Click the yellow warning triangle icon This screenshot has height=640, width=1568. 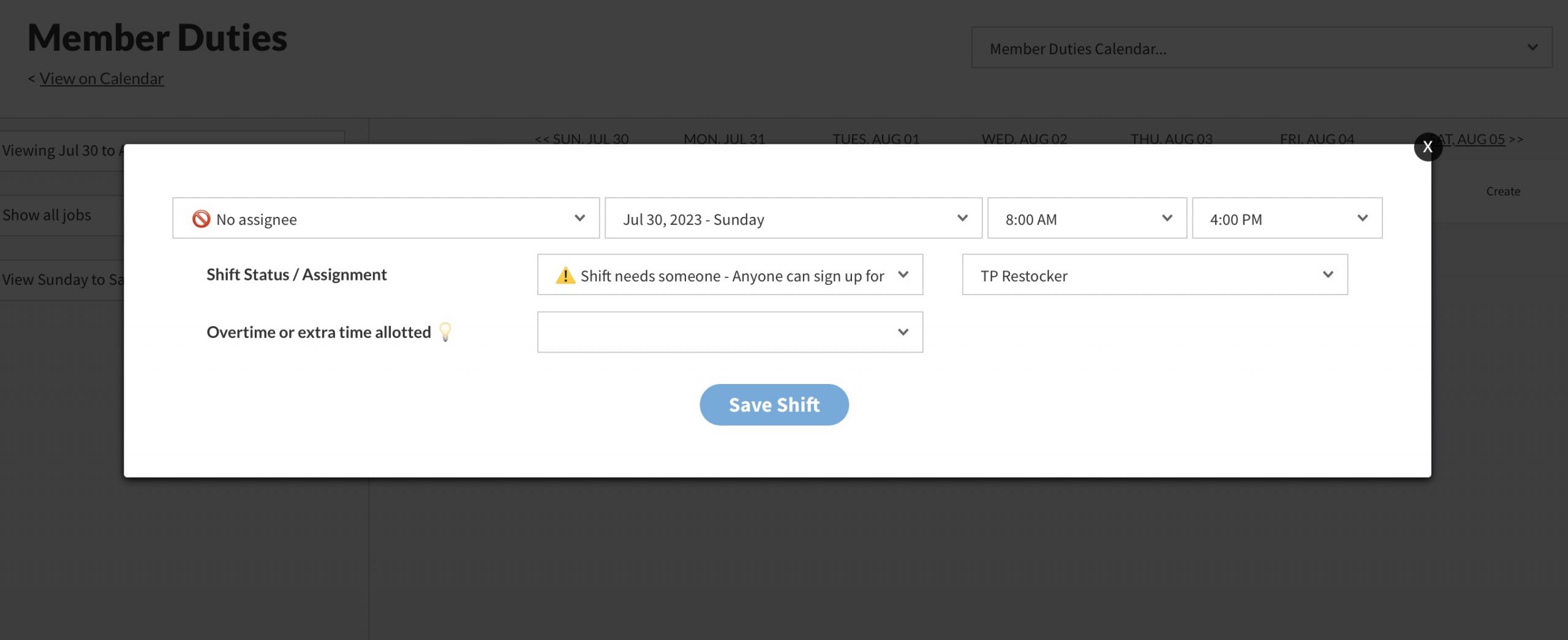pos(565,276)
